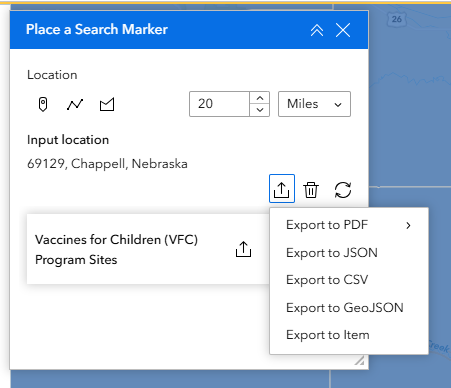Open the Miles units dropdown

[314, 104]
